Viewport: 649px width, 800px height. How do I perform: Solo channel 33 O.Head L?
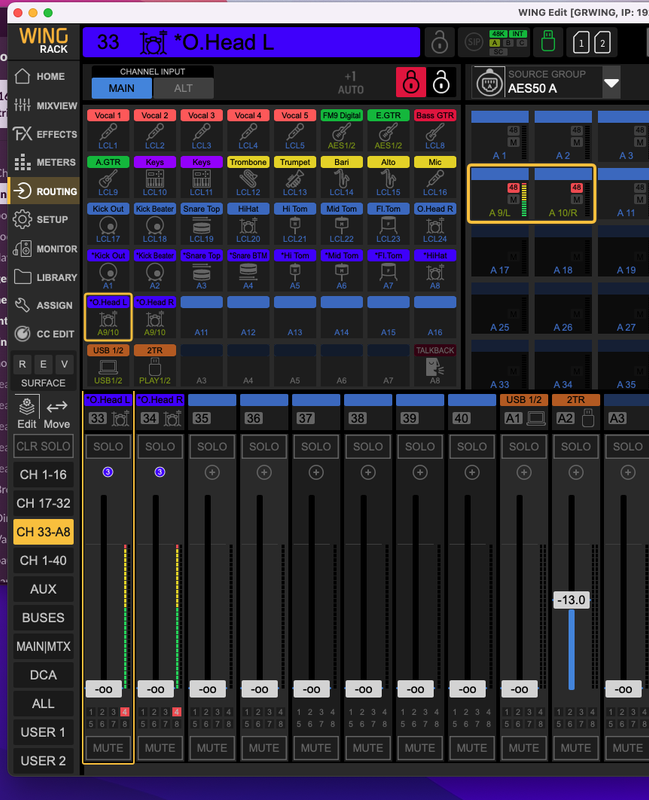[x=108, y=447]
